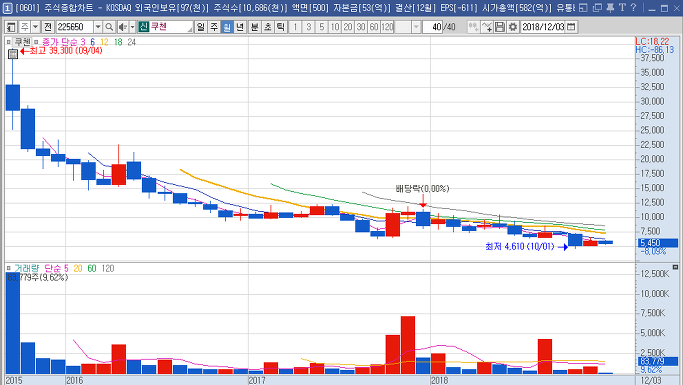Click the speaker sound alert icon
The height and width of the screenshot is (385, 683).
[x=122, y=27]
